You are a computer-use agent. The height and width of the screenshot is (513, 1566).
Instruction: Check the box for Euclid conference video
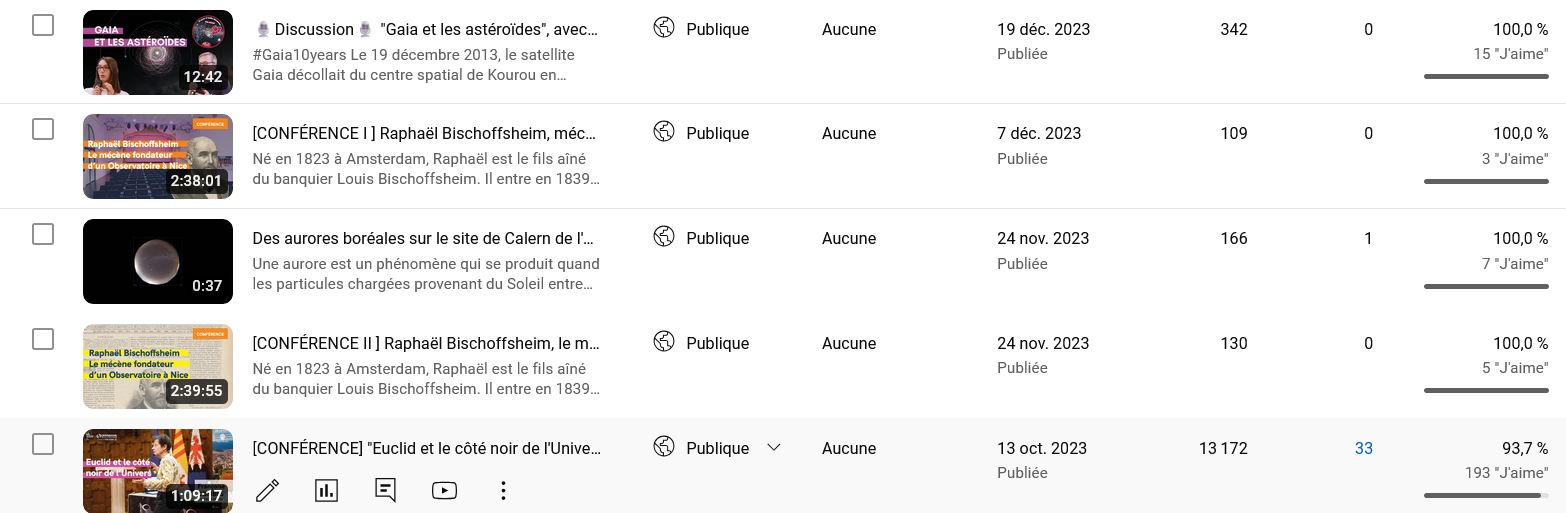(43, 444)
